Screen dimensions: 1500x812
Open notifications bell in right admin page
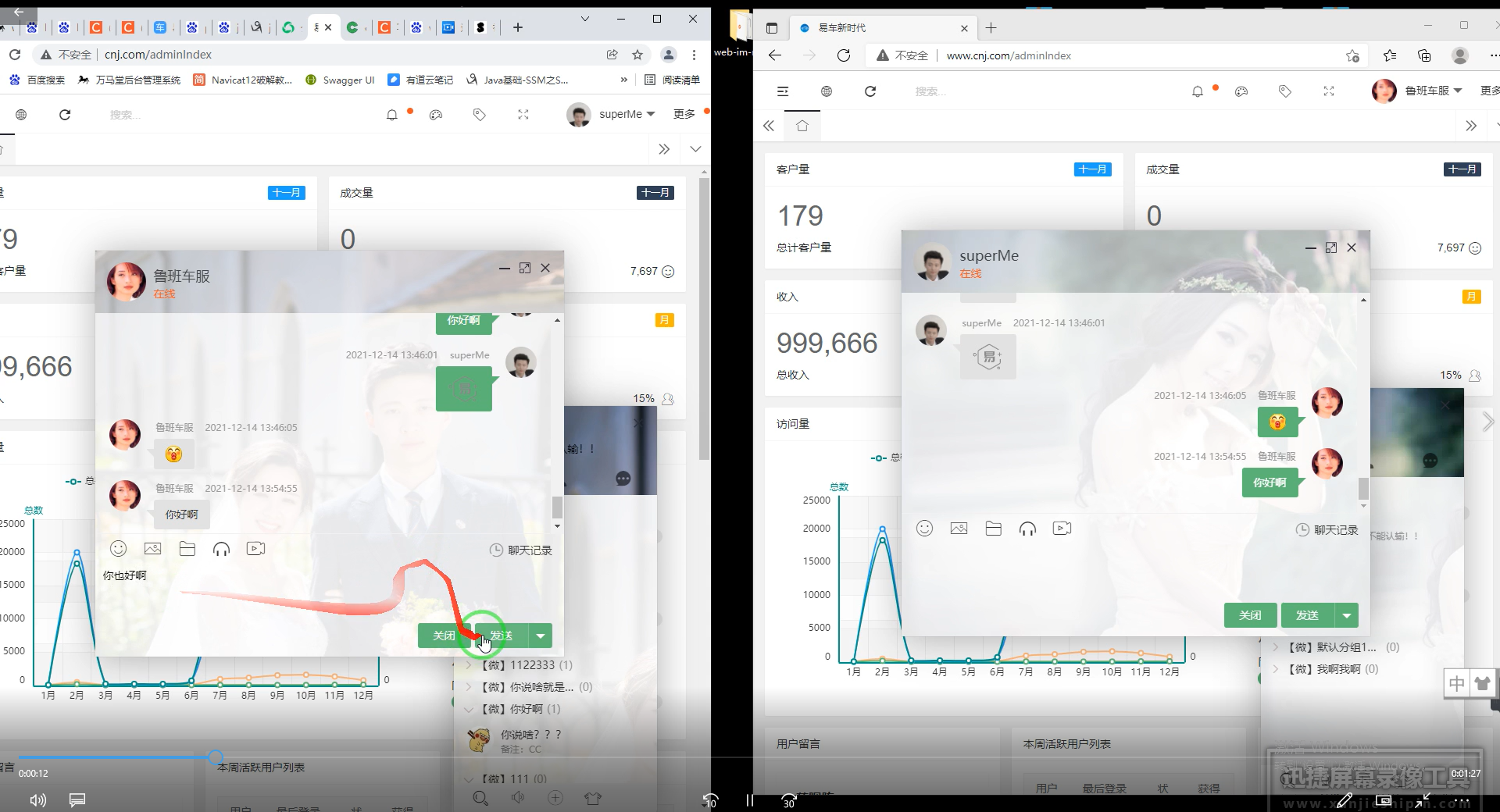tap(1197, 91)
